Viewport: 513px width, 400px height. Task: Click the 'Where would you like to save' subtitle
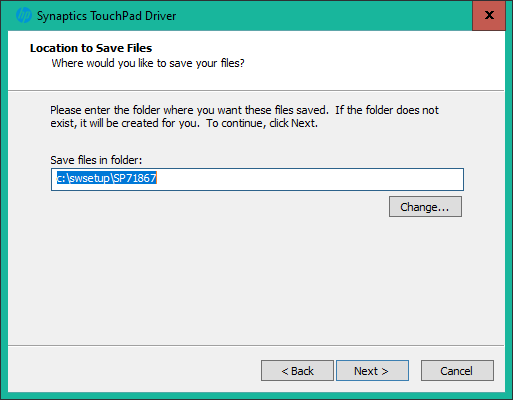tap(148, 63)
